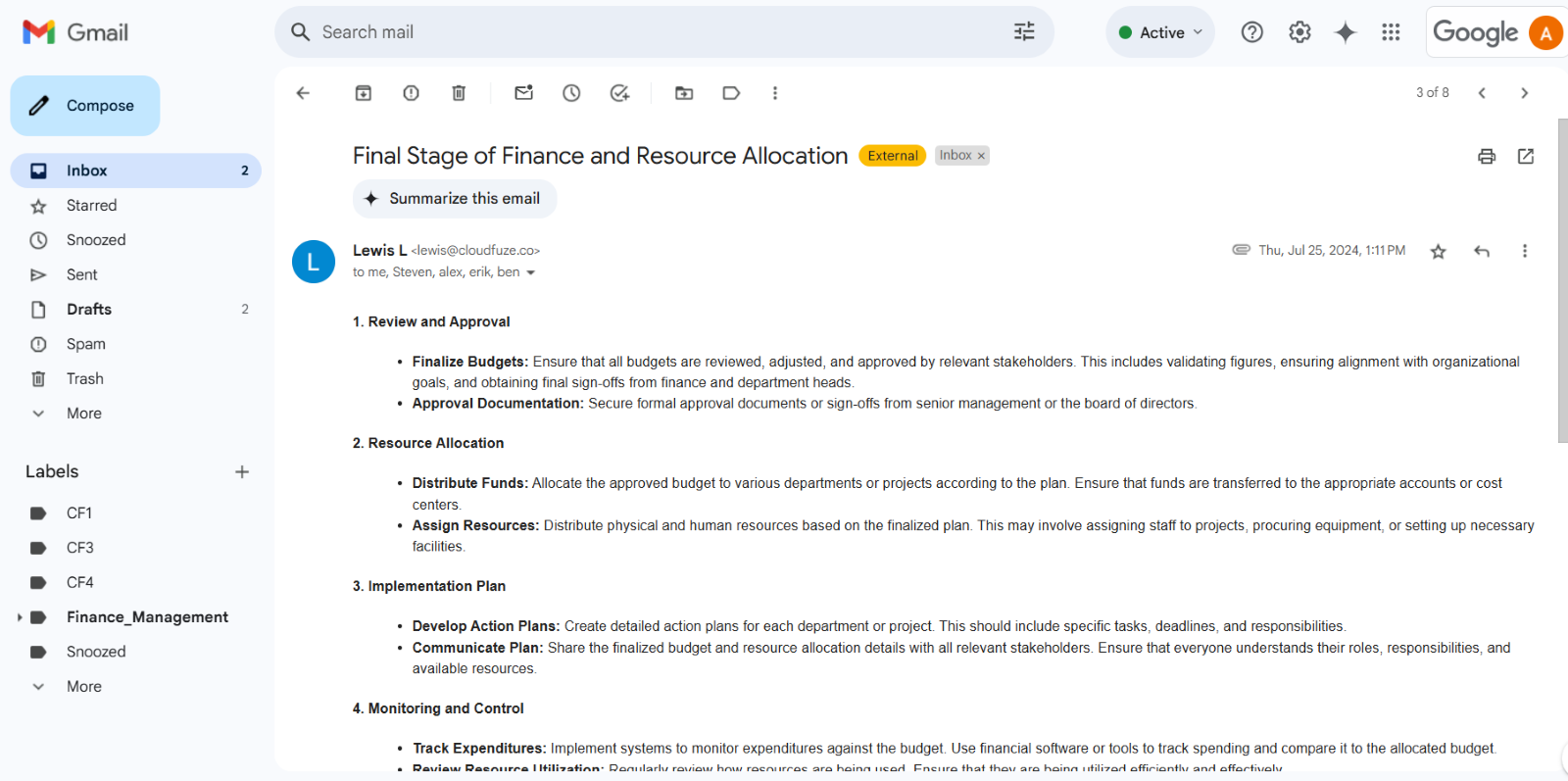Click Summarize this email

click(x=455, y=199)
